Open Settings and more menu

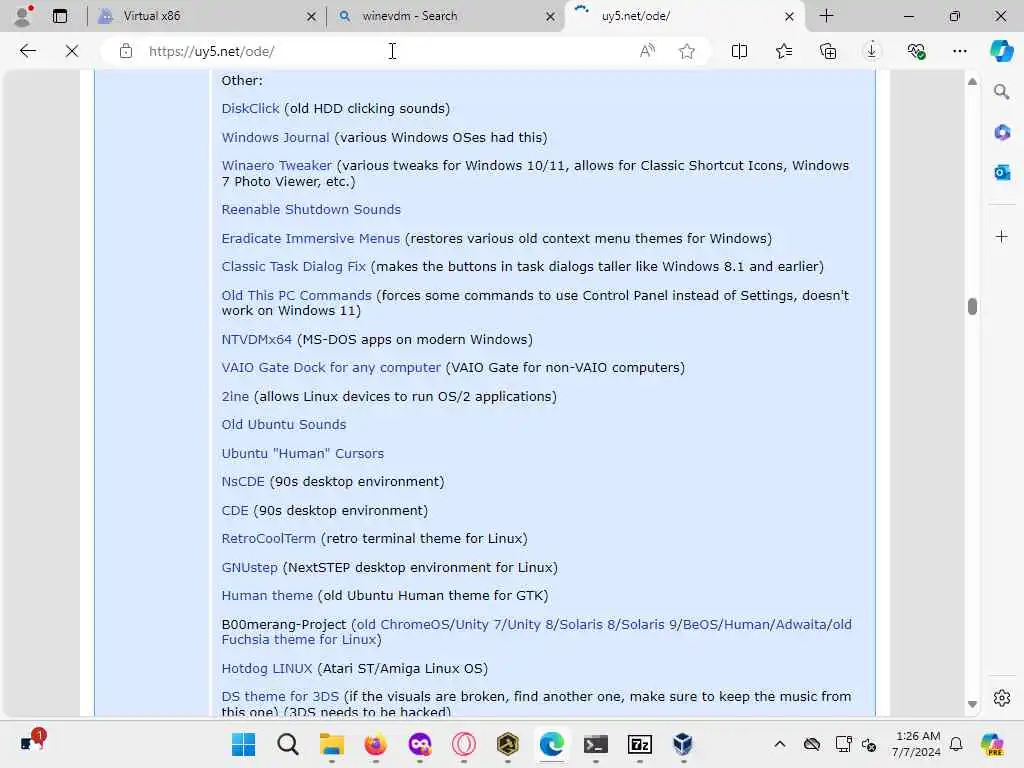(959, 51)
